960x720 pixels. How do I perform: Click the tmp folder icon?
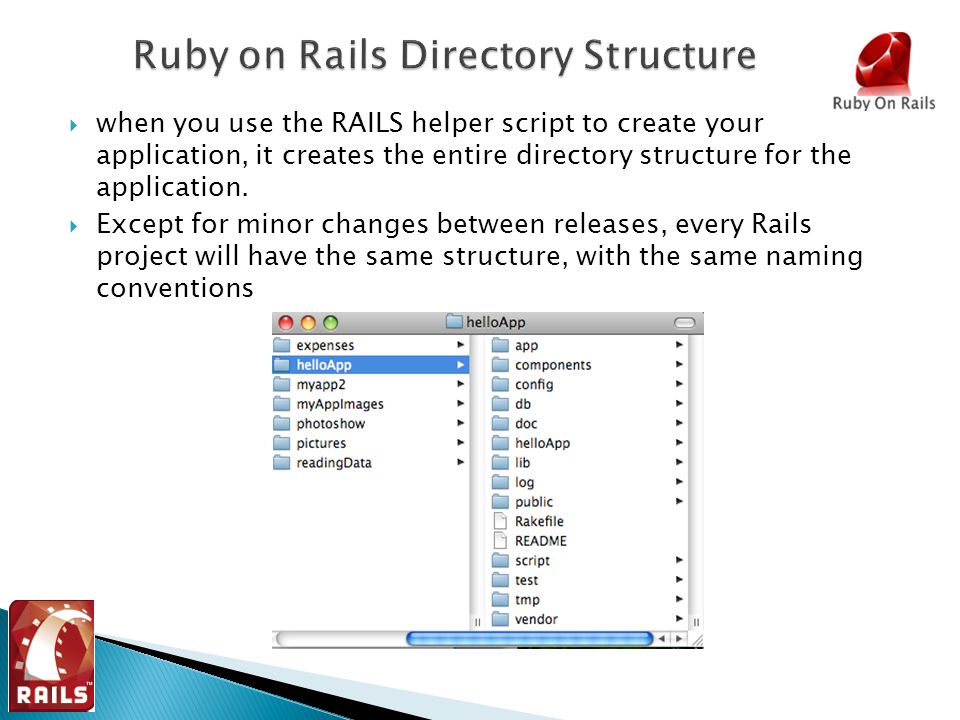tap(500, 599)
